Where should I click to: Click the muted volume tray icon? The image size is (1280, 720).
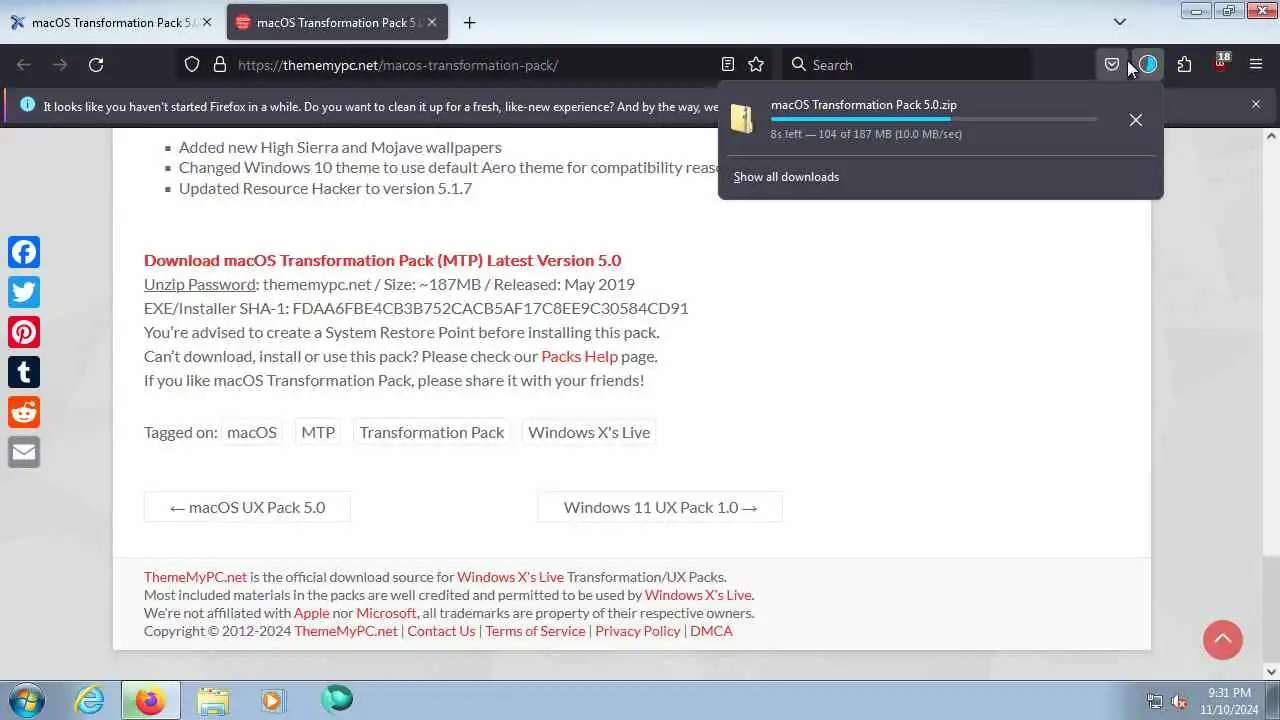tap(1179, 701)
